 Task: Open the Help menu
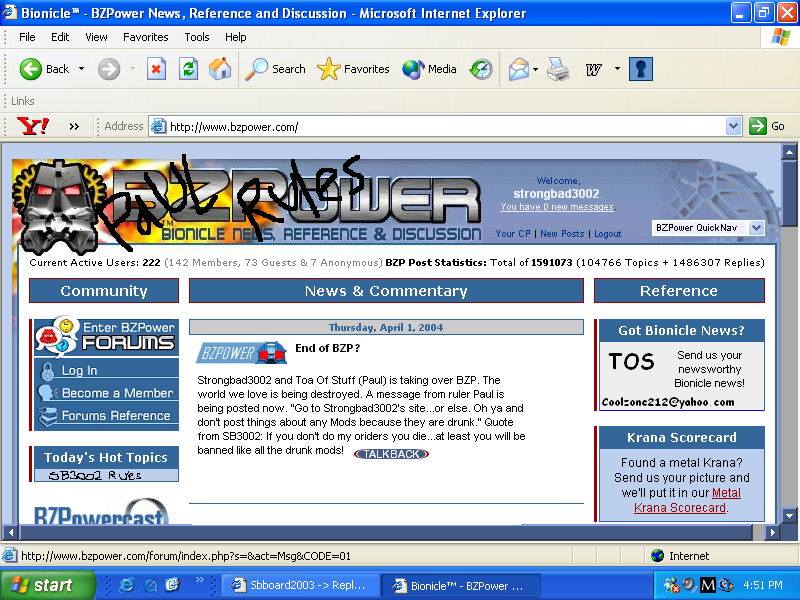tap(235, 37)
